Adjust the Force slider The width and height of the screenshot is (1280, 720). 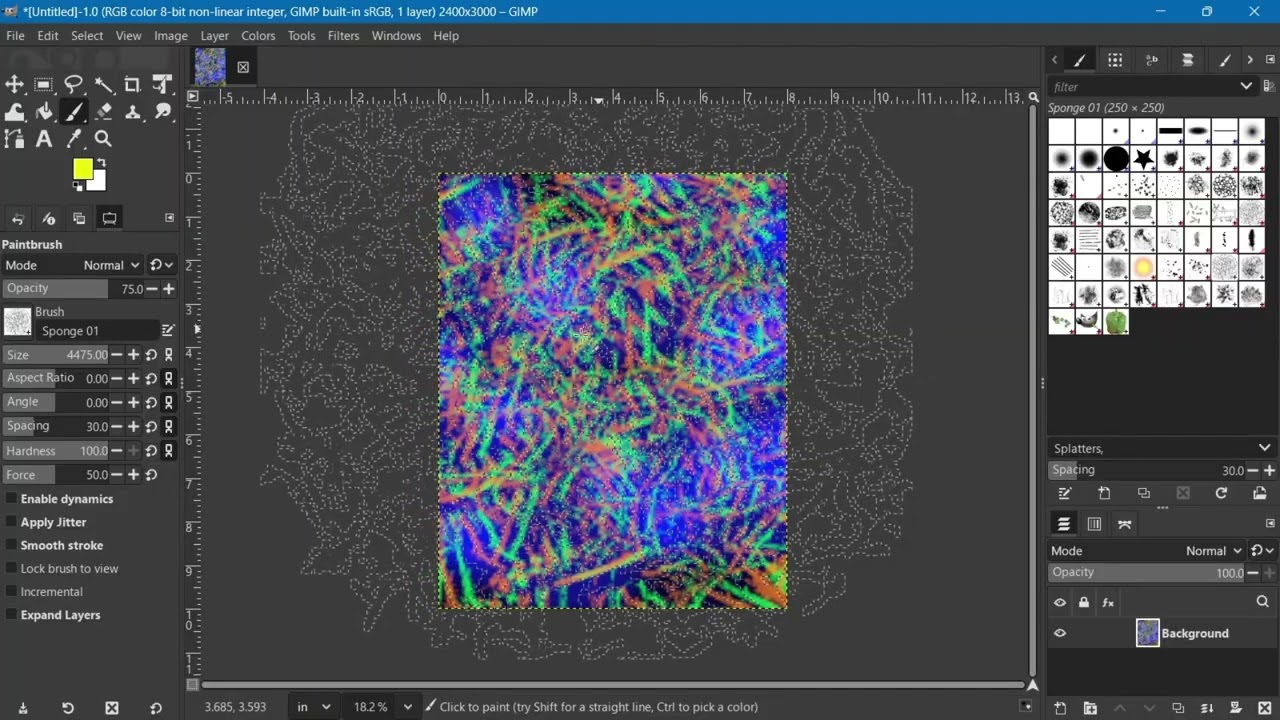click(x=56, y=475)
